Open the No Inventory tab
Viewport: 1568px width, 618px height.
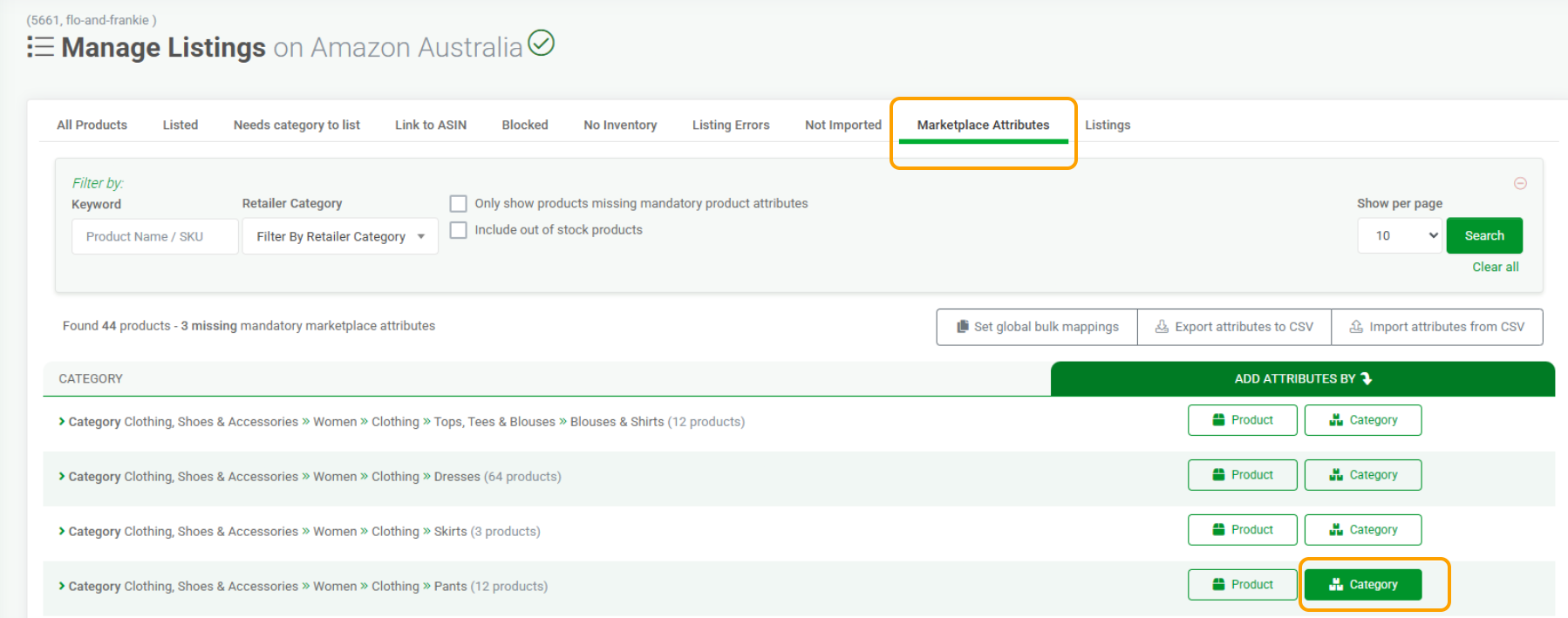click(620, 125)
